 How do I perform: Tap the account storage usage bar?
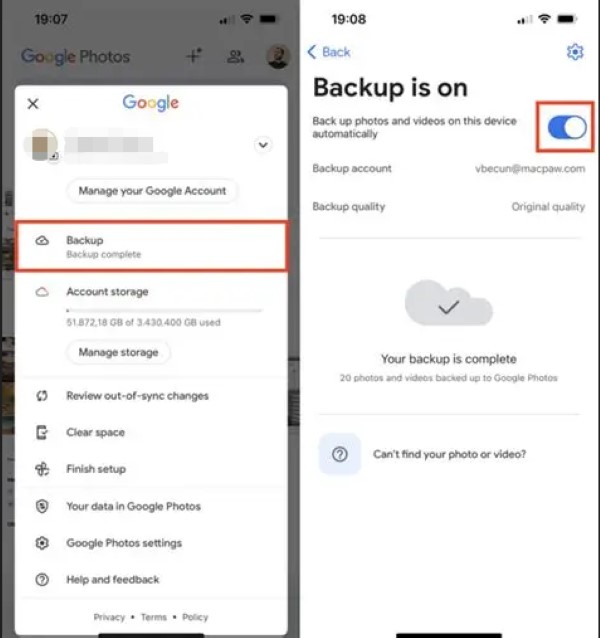(x=164, y=310)
